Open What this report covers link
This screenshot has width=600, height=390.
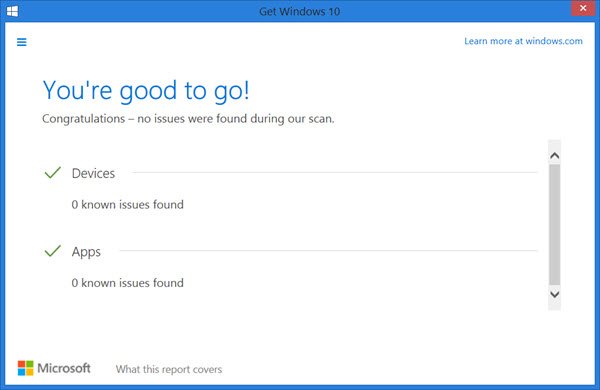coord(169,369)
